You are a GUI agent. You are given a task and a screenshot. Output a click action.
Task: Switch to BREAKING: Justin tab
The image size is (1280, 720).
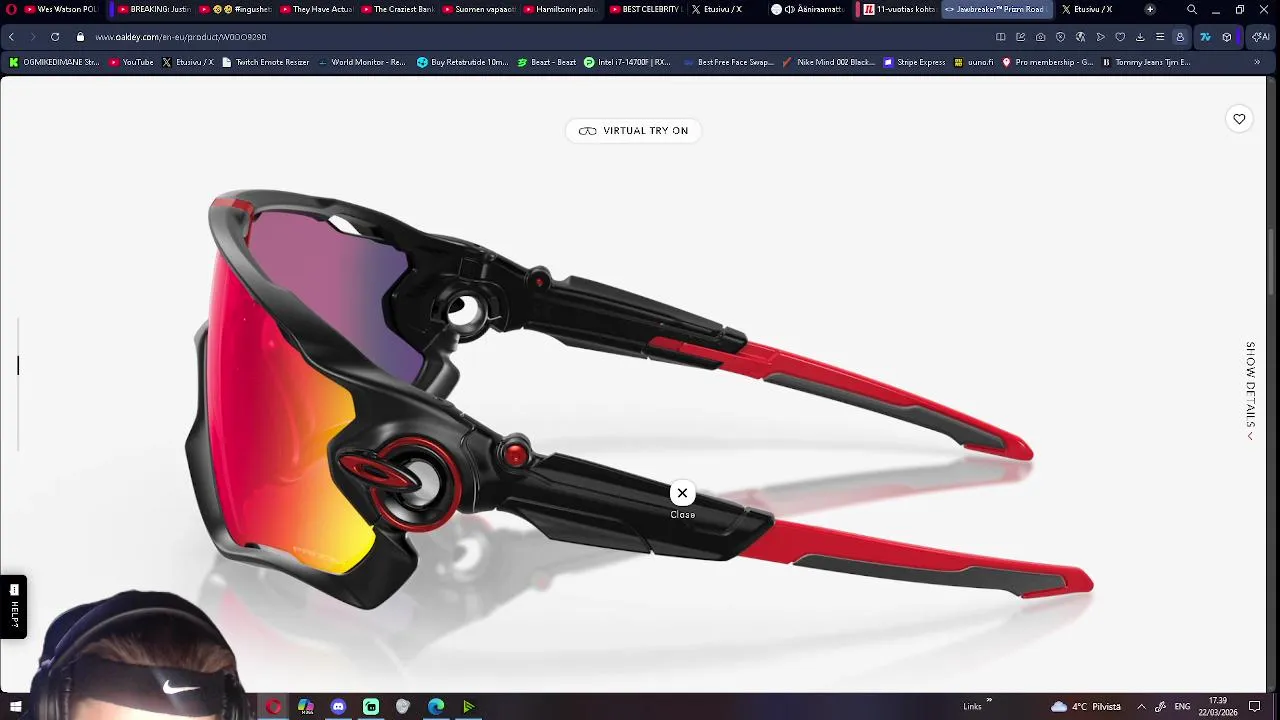click(152, 9)
